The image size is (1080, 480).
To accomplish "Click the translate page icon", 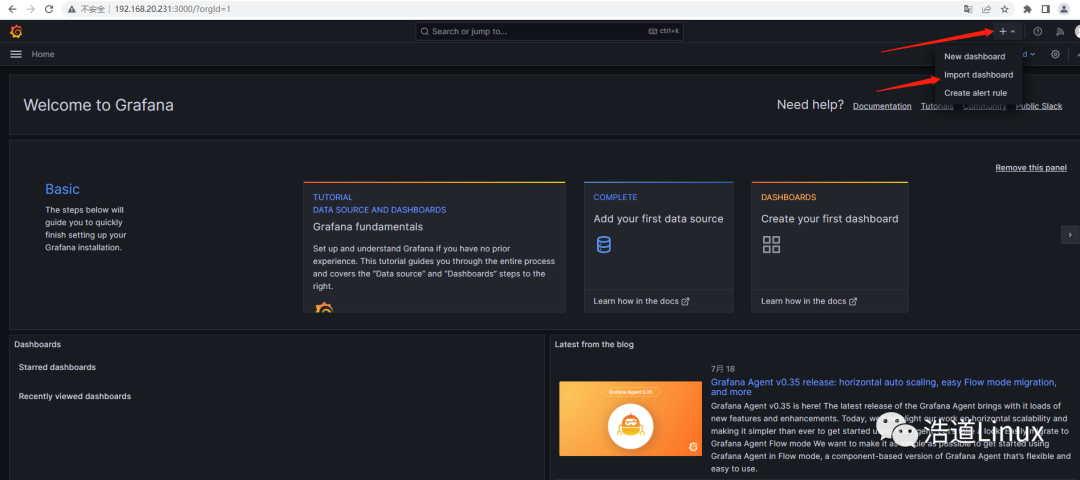I will [x=968, y=9].
